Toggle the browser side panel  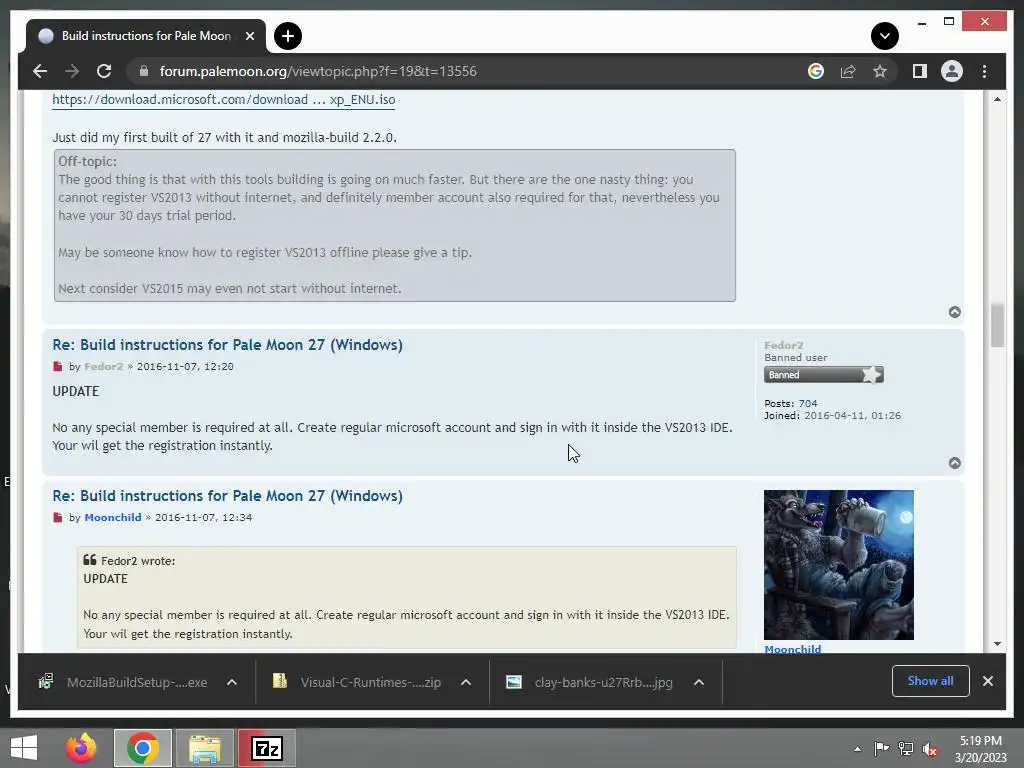(x=920, y=71)
